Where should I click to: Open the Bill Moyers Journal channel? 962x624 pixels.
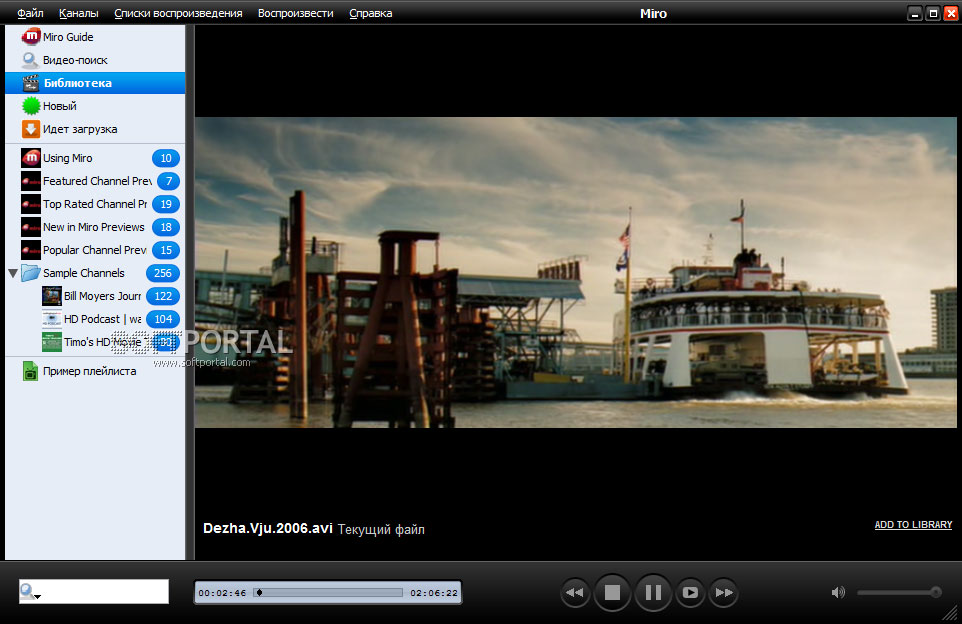[x=95, y=296]
